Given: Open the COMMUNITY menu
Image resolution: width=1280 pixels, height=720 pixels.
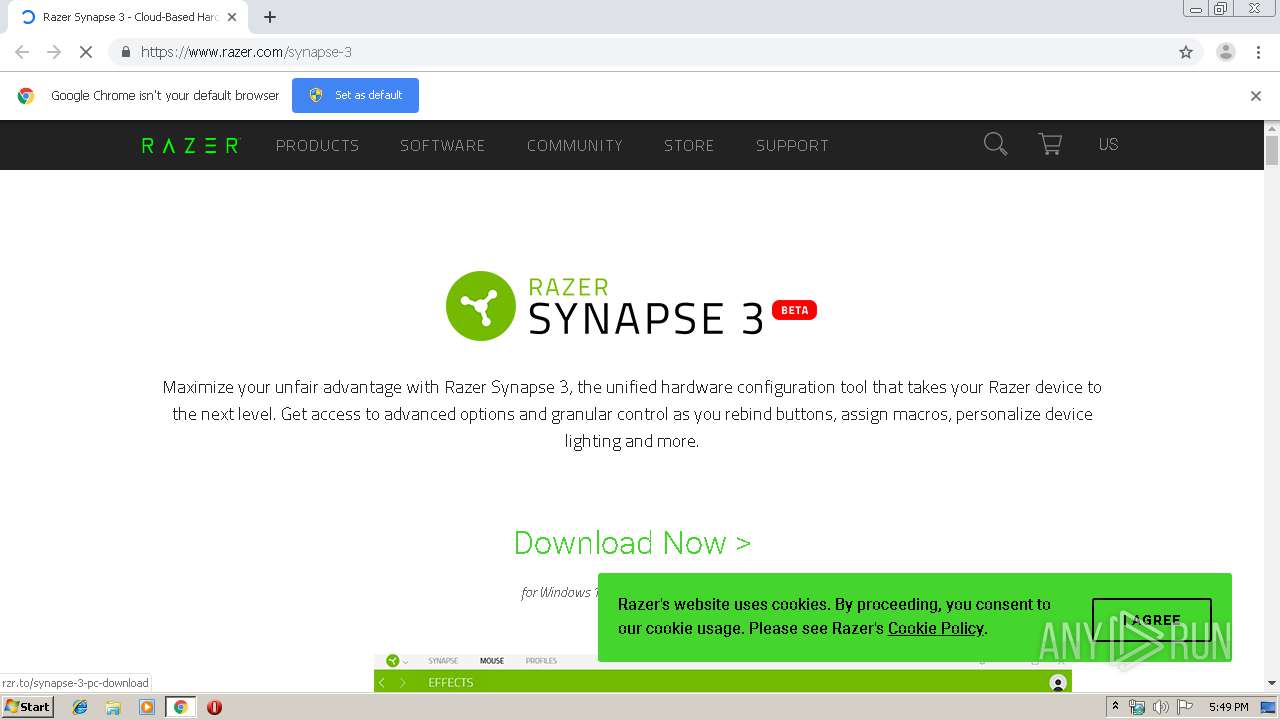Looking at the screenshot, I should click(x=575, y=146).
